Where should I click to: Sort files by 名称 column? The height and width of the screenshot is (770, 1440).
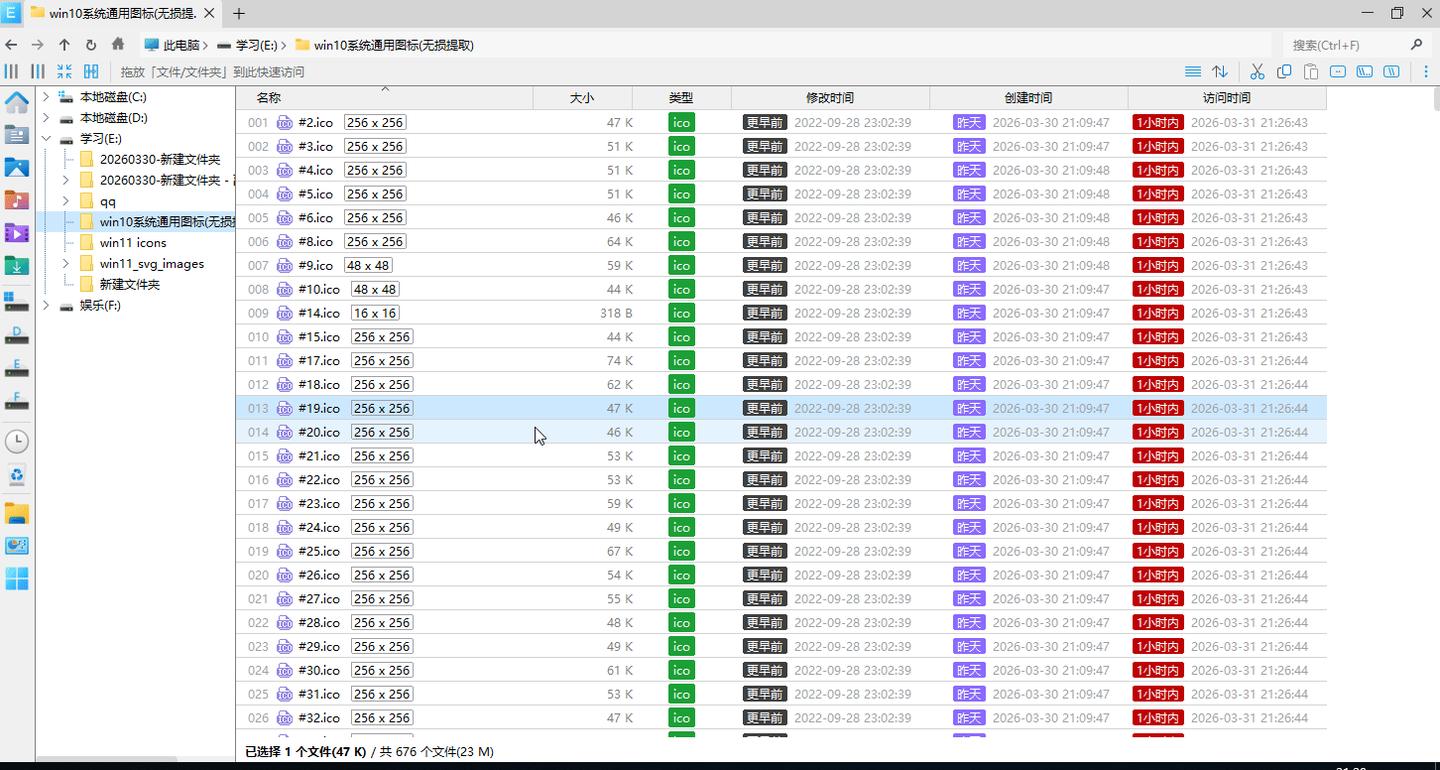(384, 98)
